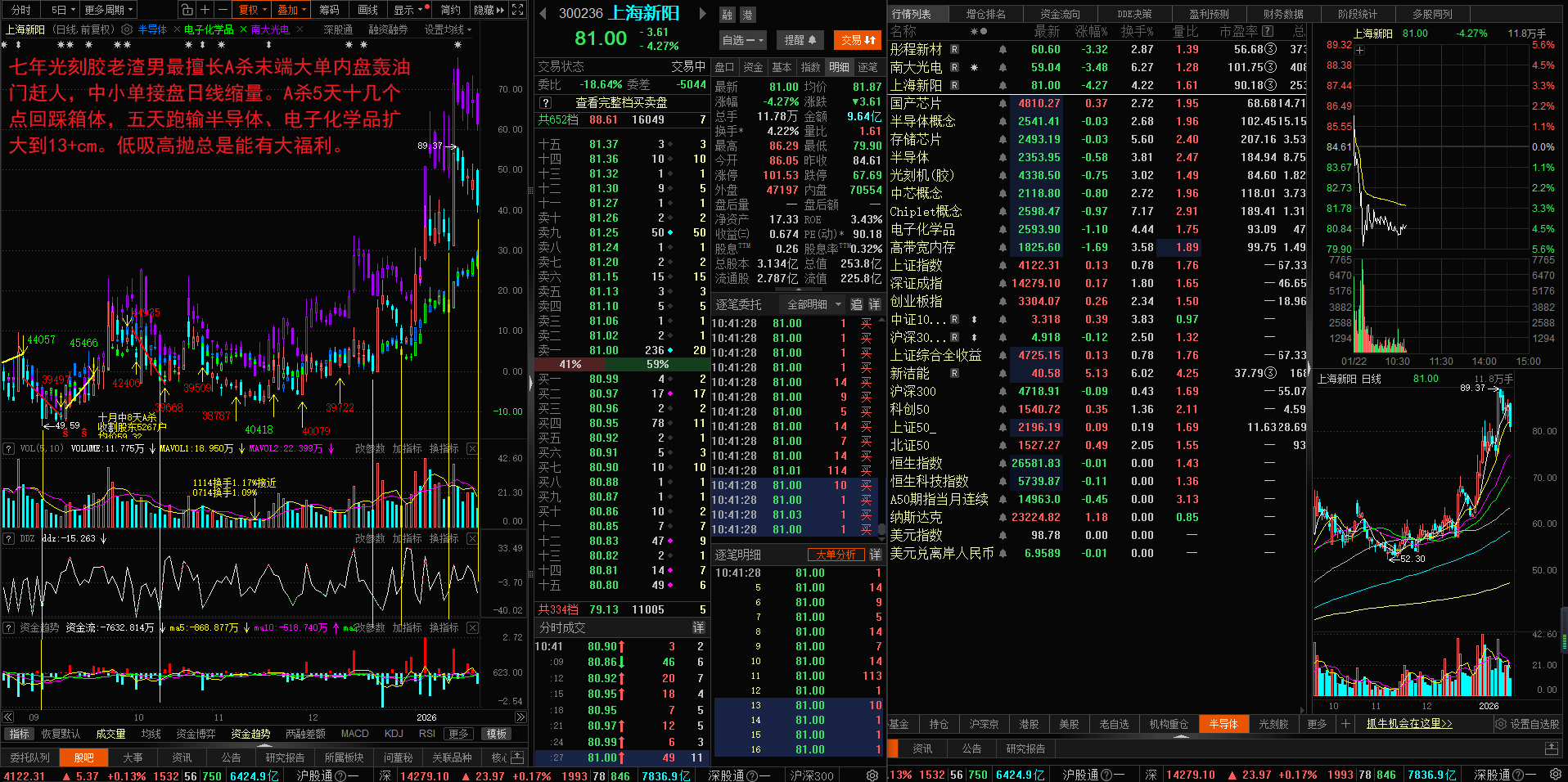Toggle 大单分析 in the 逐笔明细 panel
Screen dimensions: 1568x782
click(836, 555)
